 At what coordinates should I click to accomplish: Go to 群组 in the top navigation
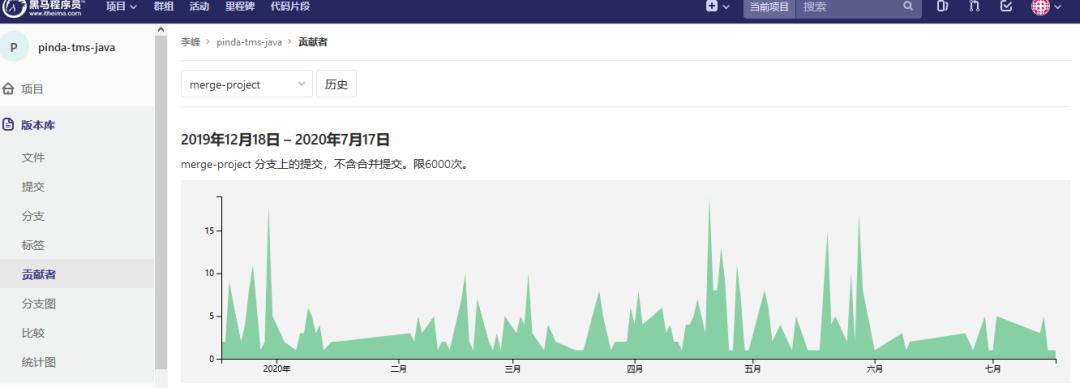coord(163,7)
